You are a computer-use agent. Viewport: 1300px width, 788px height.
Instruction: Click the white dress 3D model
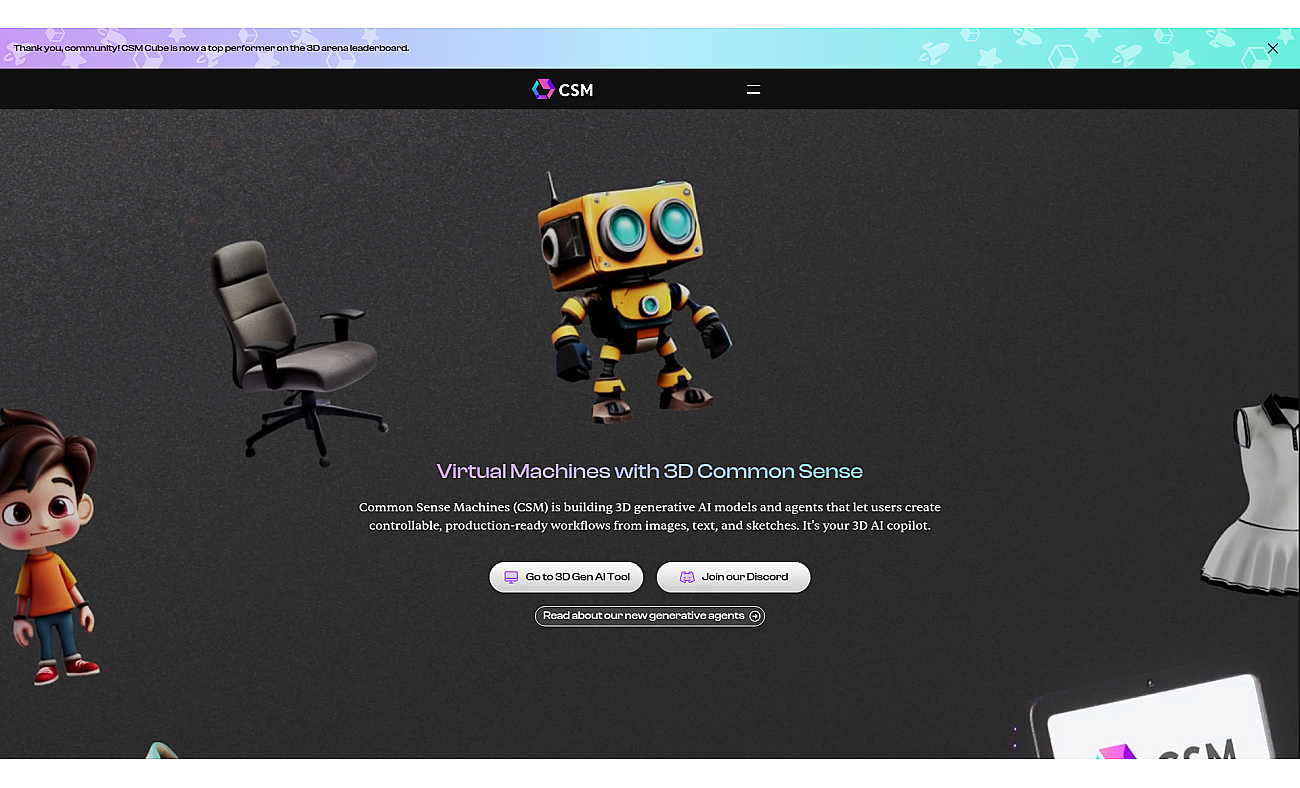pos(1252,495)
